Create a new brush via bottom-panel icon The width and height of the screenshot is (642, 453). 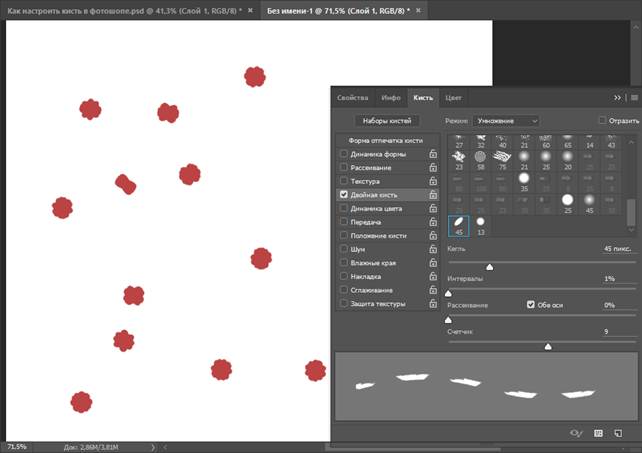[x=618, y=433]
